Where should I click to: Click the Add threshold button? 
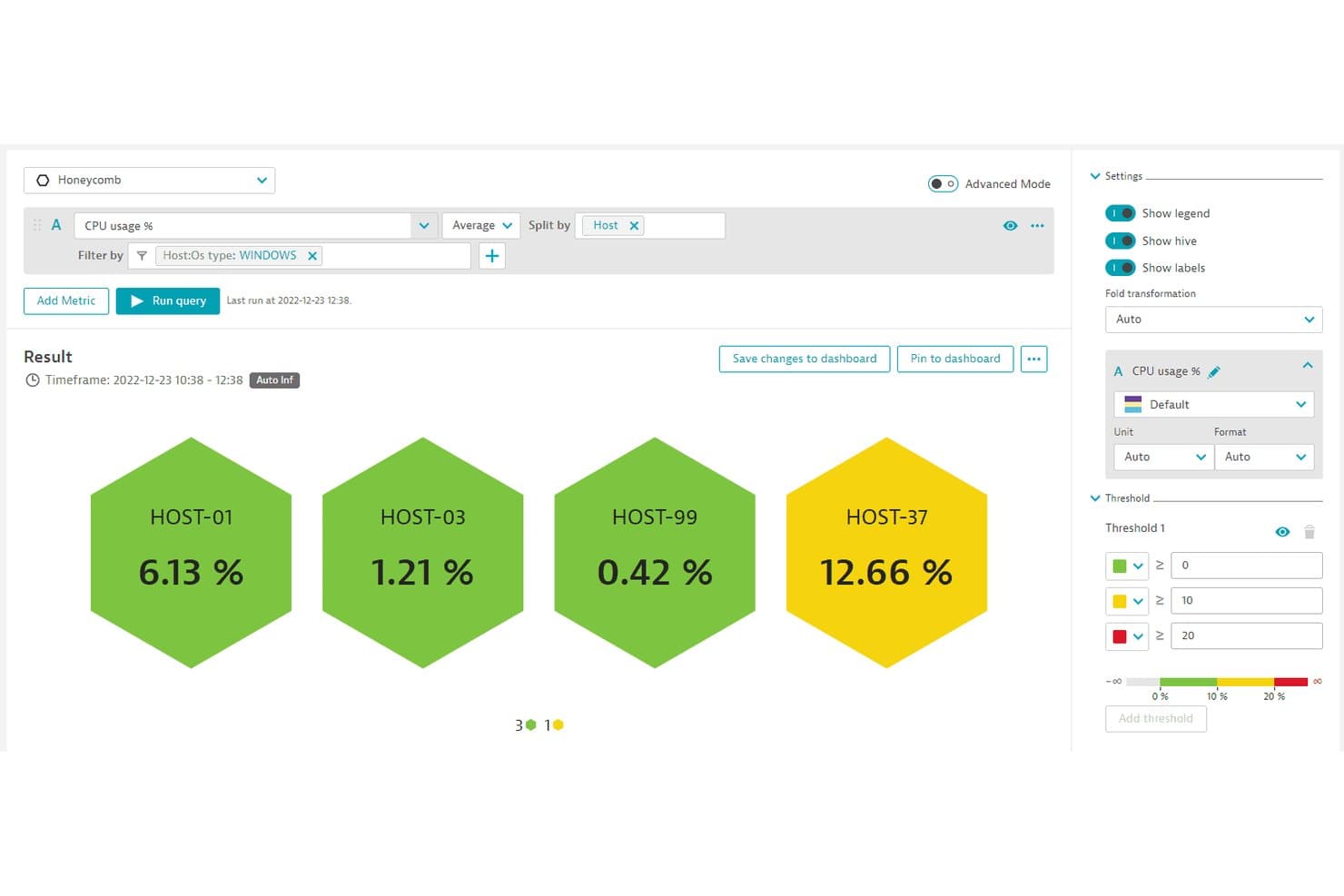pos(1155,719)
